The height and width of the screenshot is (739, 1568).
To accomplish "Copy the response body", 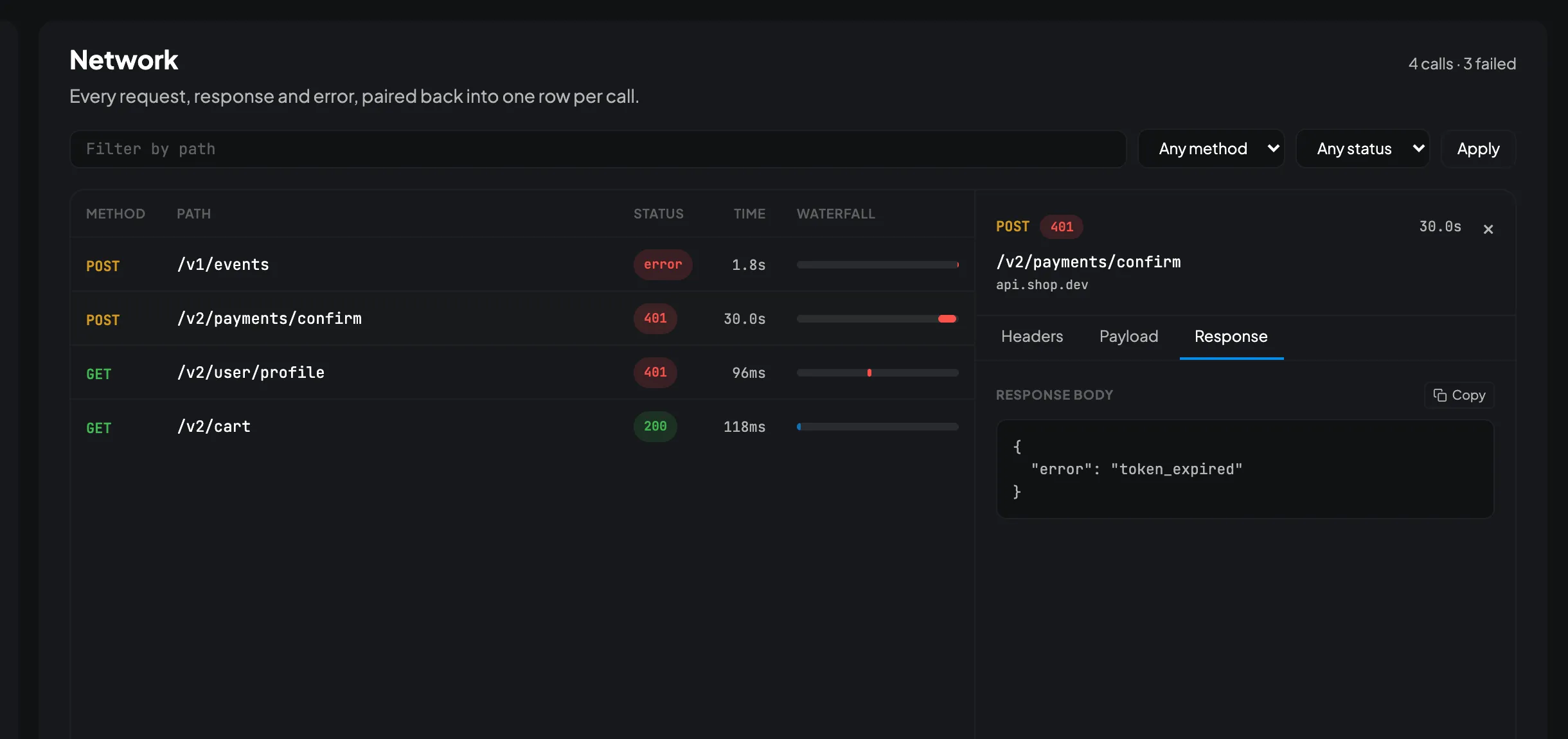I will (1459, 395).
